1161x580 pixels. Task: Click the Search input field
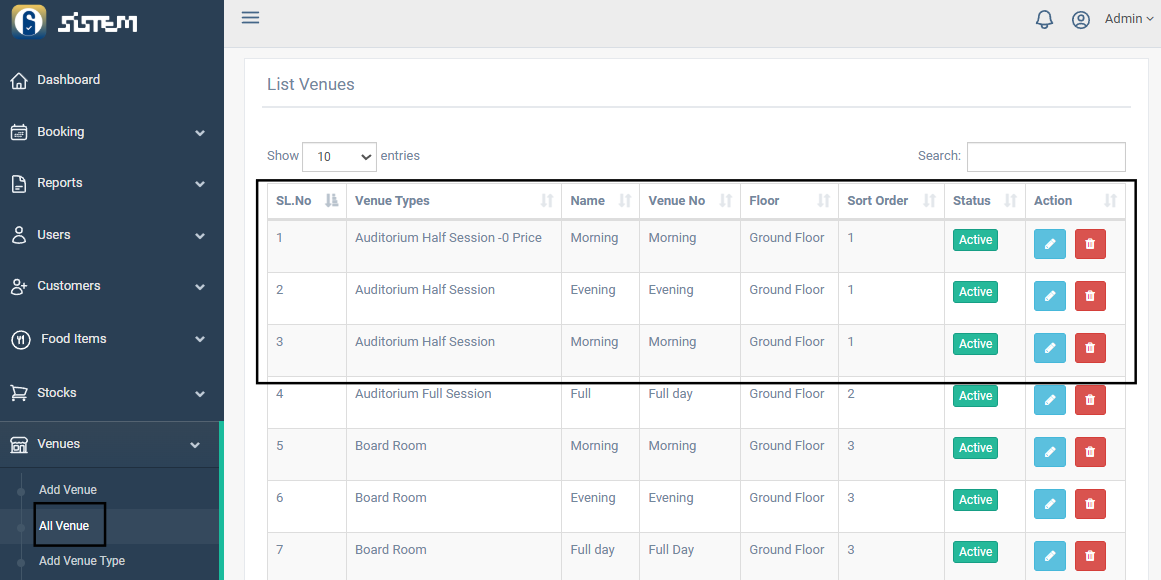pos(1046,156)
